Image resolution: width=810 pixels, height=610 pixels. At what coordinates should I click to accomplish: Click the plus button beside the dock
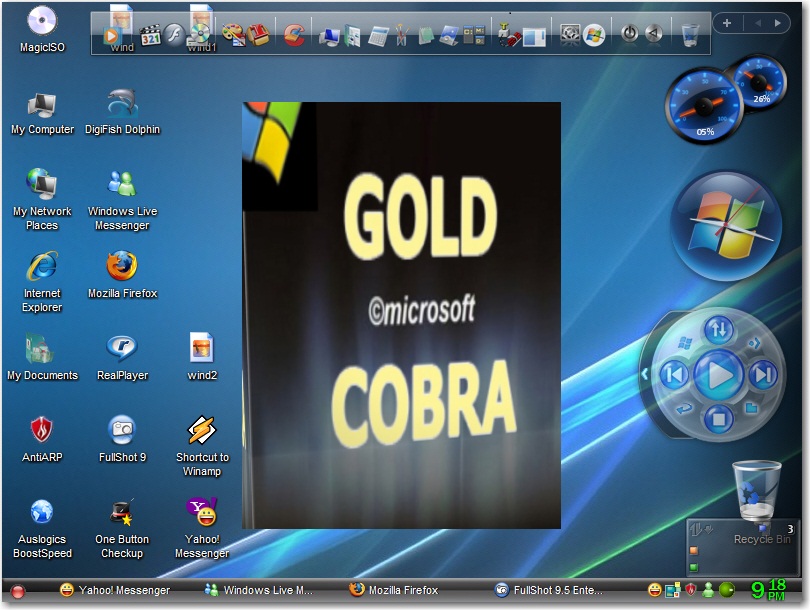tap(727, 23)
